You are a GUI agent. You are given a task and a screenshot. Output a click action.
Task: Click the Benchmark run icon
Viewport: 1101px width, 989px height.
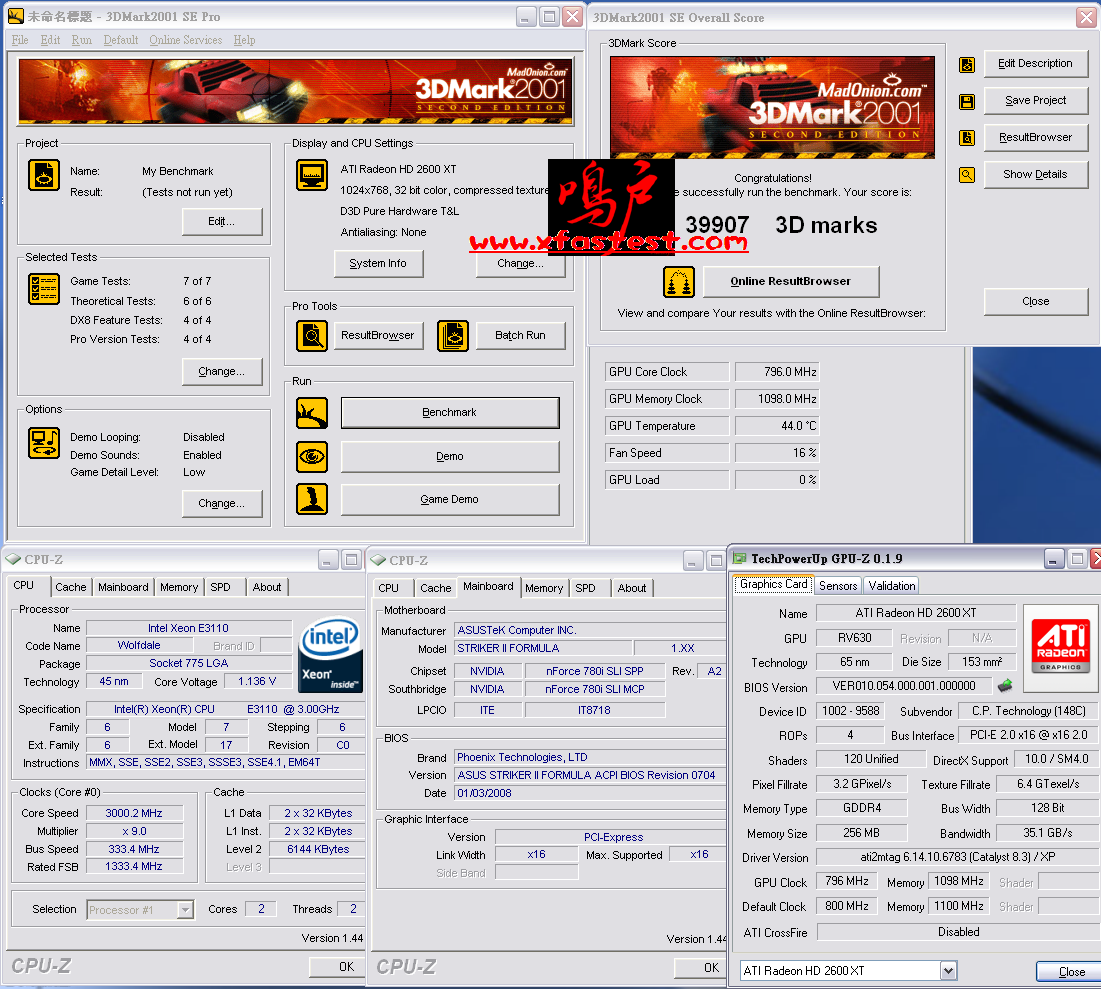[x=312, y=413]
